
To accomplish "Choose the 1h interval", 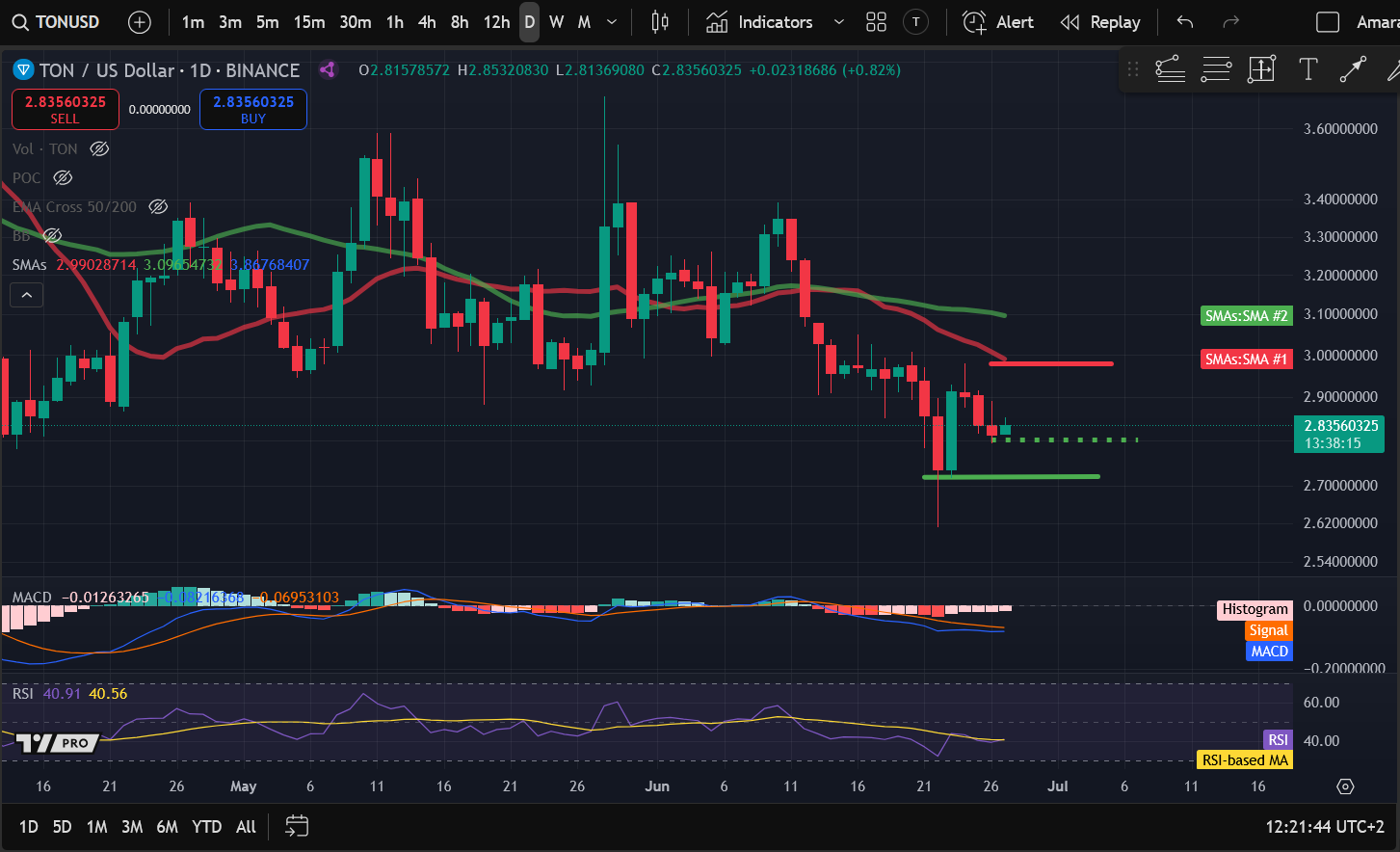I will point(395,22).
